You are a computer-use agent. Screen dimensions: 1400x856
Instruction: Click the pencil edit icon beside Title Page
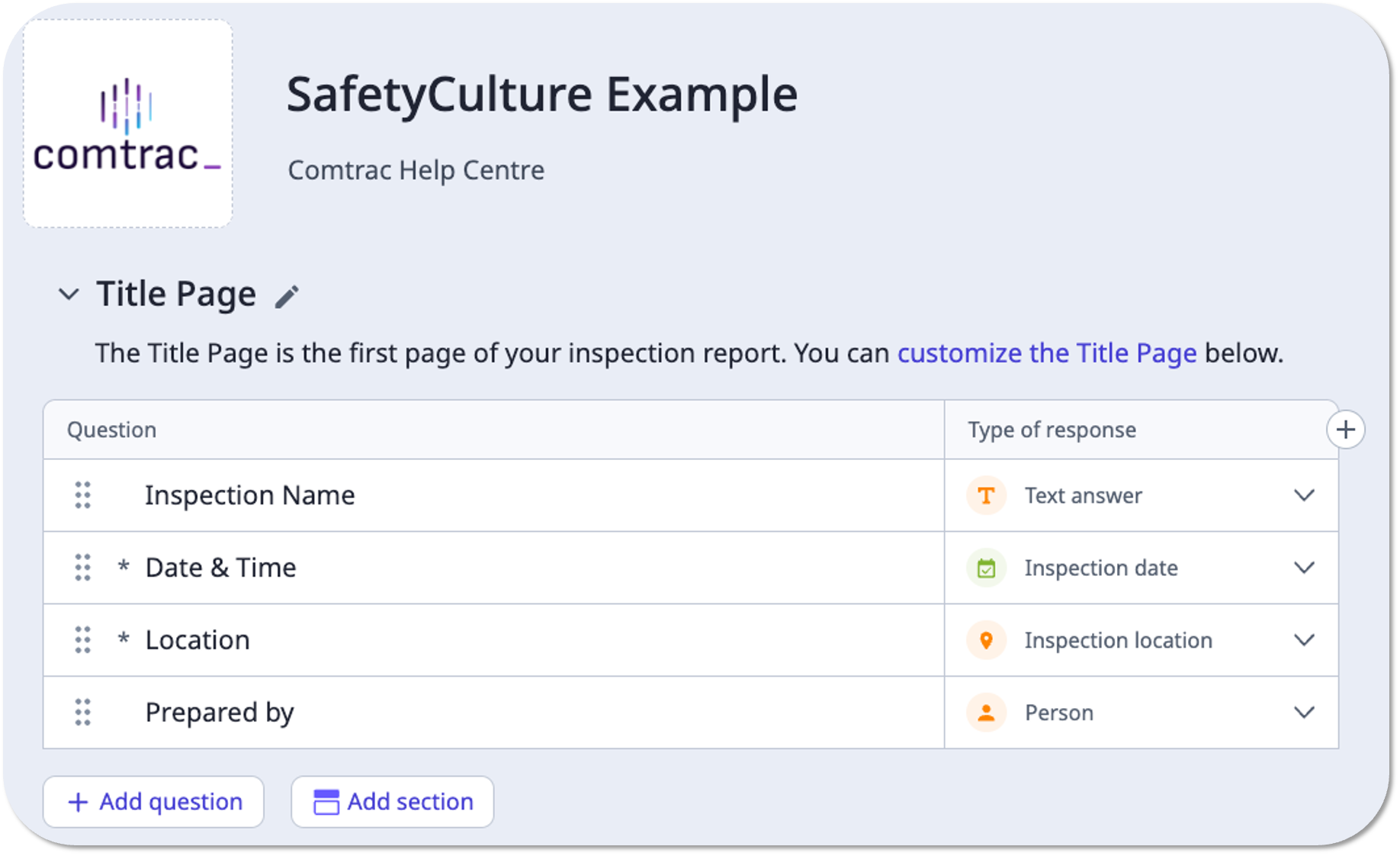pos(287,296)
